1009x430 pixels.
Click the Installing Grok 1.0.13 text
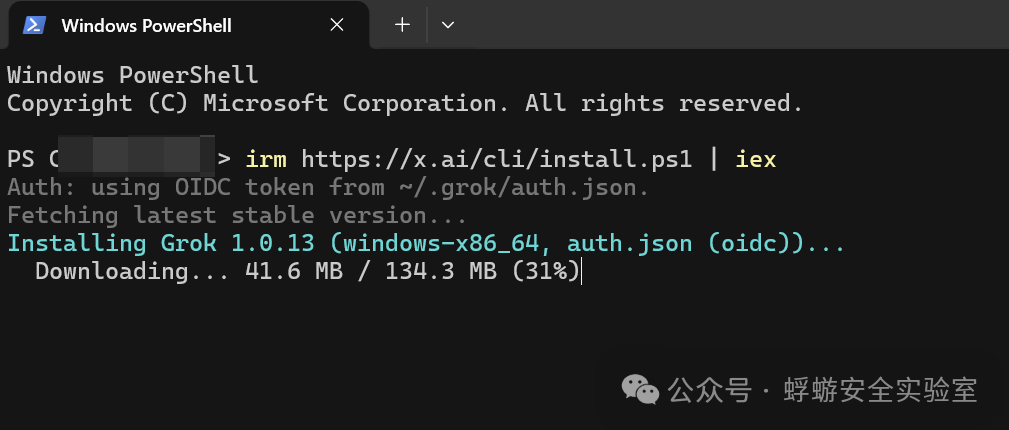[161, 243]
